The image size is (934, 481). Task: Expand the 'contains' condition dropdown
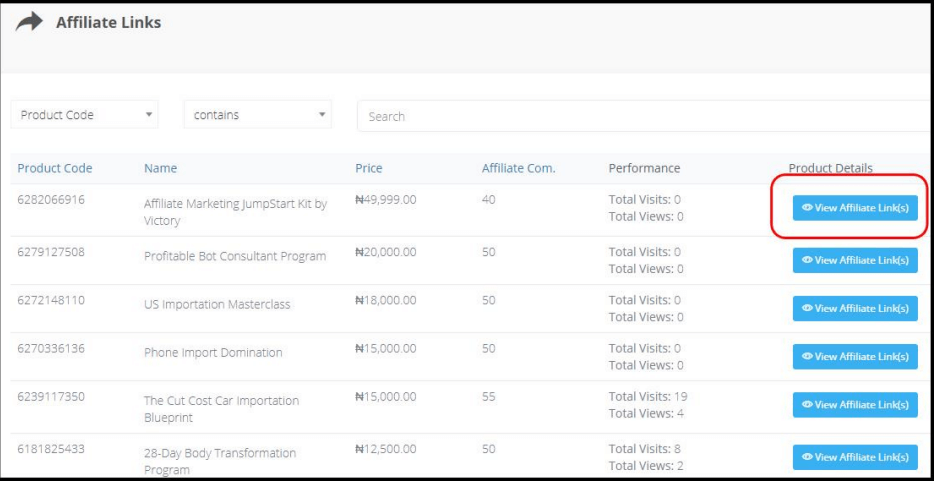[257, 115]
